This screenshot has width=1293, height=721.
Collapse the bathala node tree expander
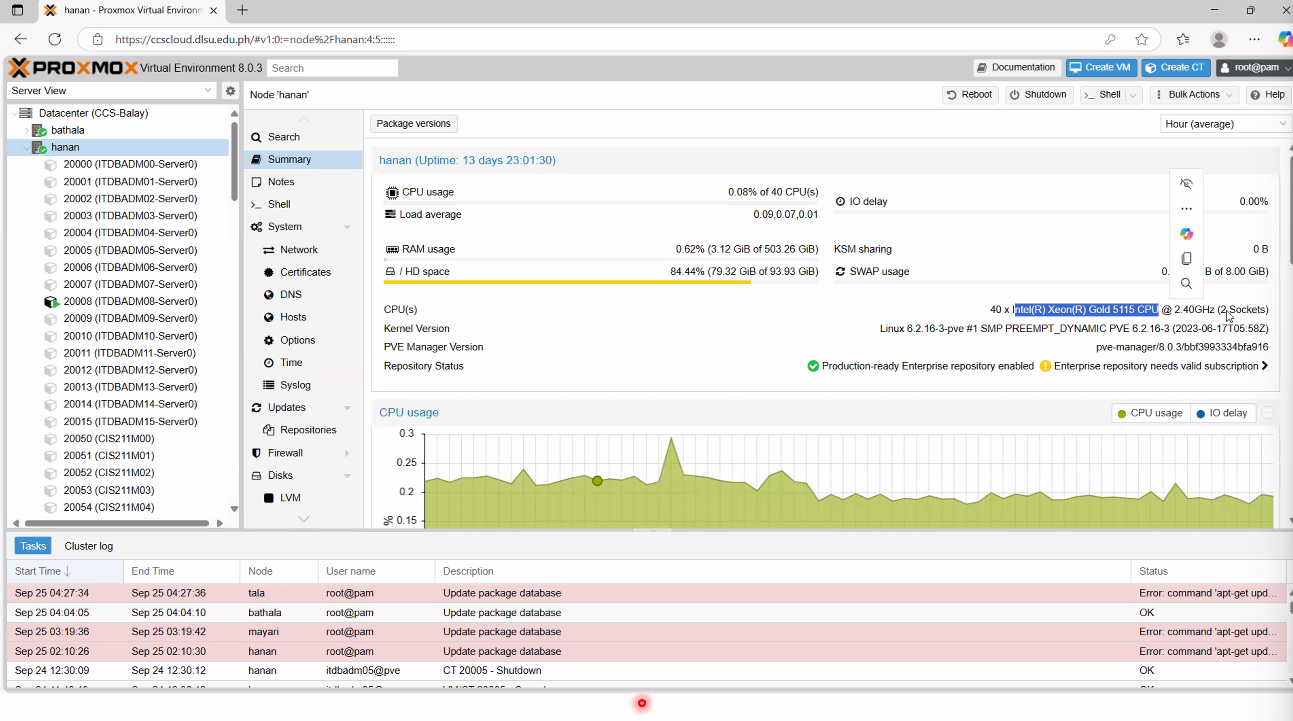point(27,130)
